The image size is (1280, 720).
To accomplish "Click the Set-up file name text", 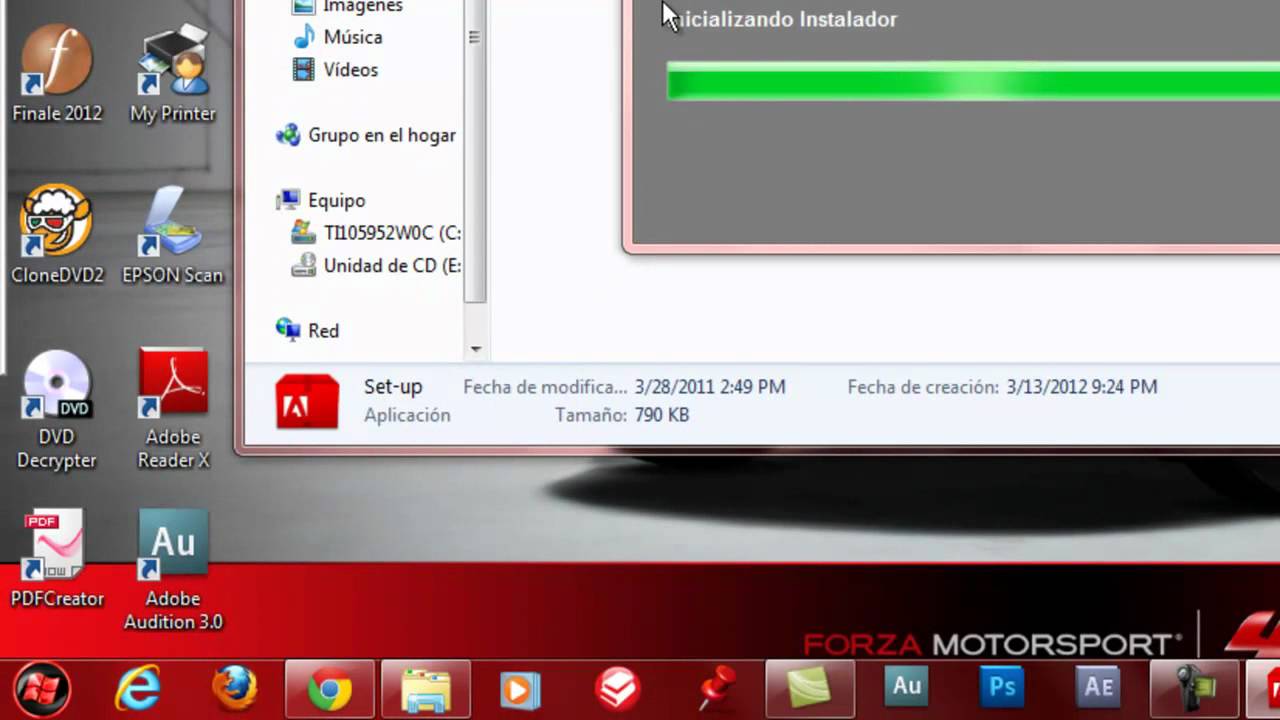I will tap(393, 386).
